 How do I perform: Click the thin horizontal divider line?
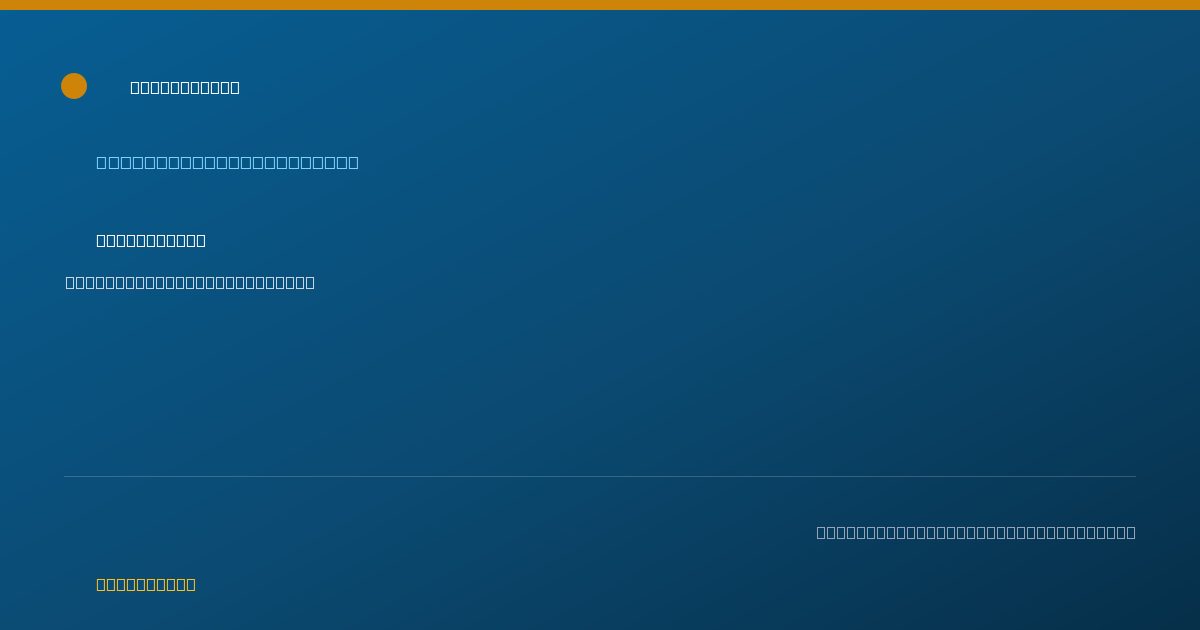(600, 476)
